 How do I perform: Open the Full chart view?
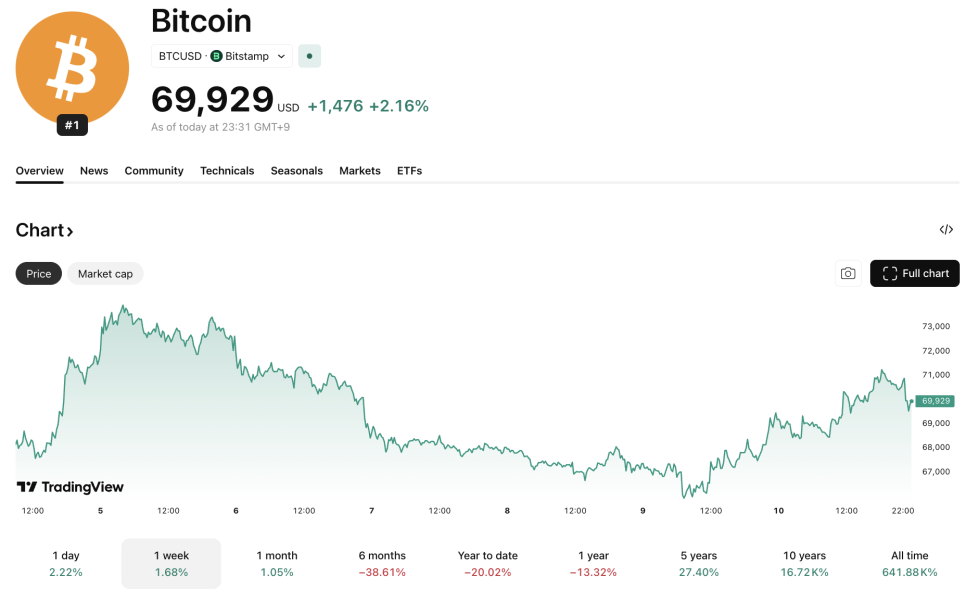[915, 274]
